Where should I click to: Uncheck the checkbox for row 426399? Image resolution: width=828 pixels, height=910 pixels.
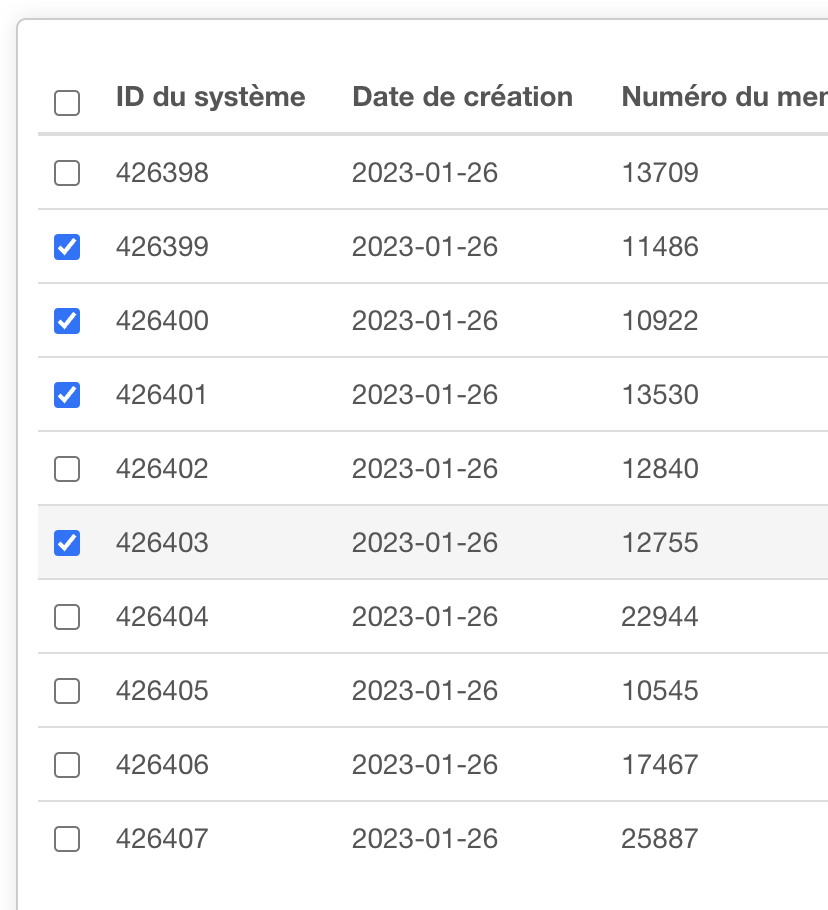[x=66, y=247]
